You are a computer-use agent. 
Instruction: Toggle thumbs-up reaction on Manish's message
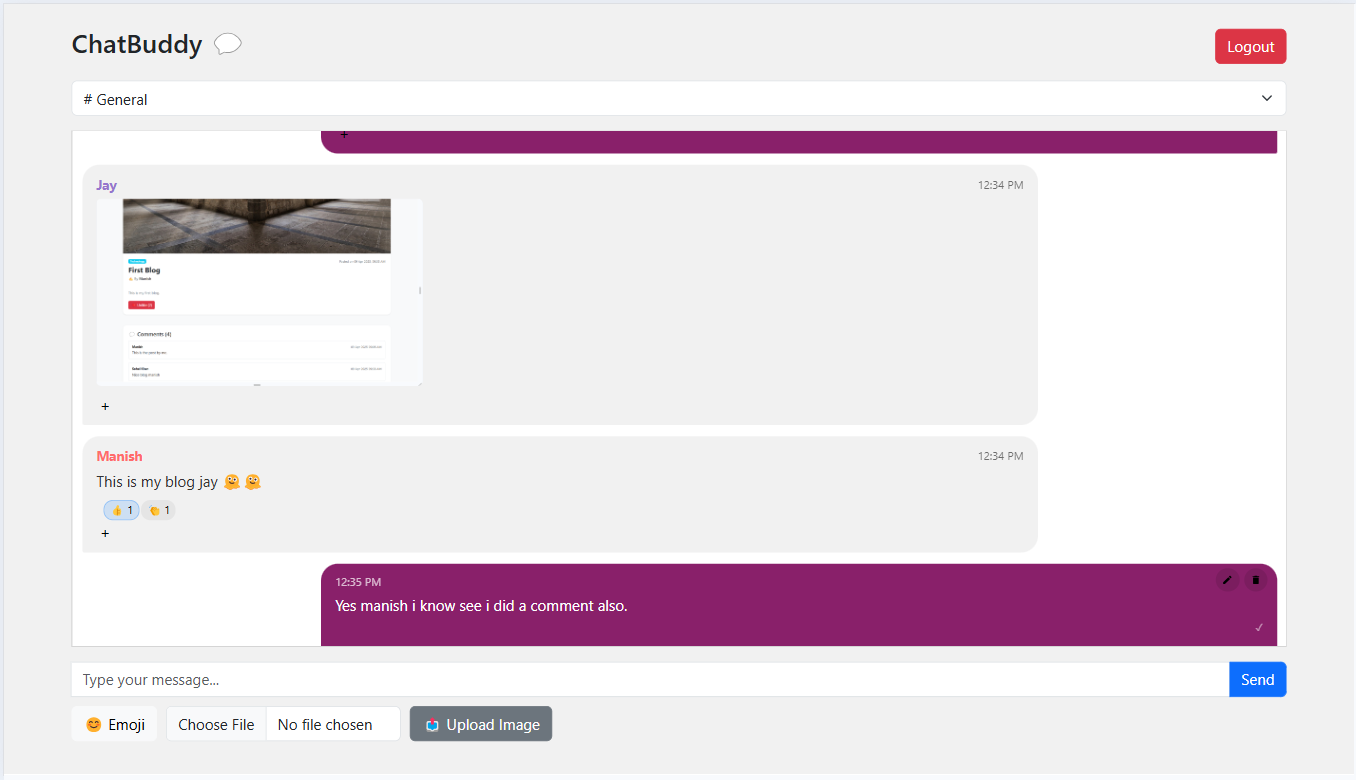click(x=121, y=510)
